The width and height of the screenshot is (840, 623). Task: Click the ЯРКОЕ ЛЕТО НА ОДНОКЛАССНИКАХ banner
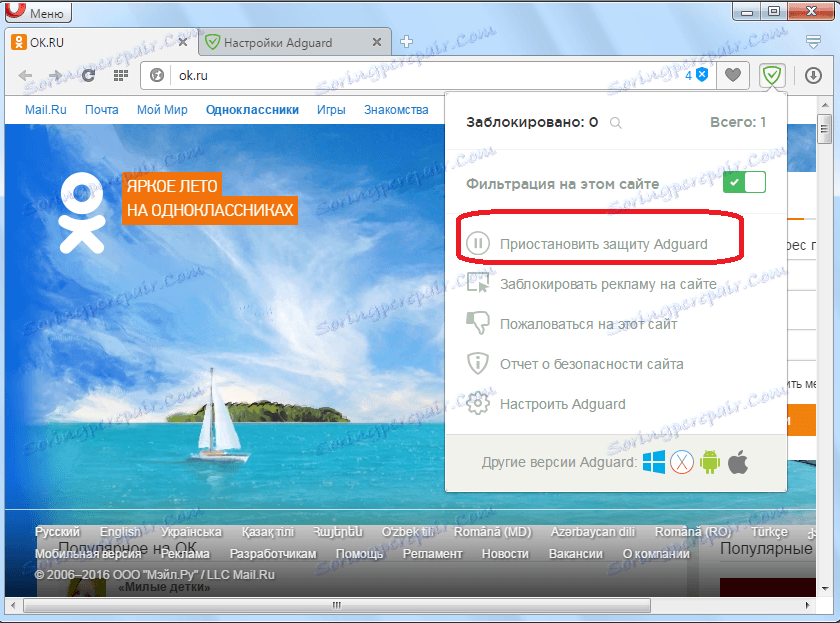coord(210,198)
